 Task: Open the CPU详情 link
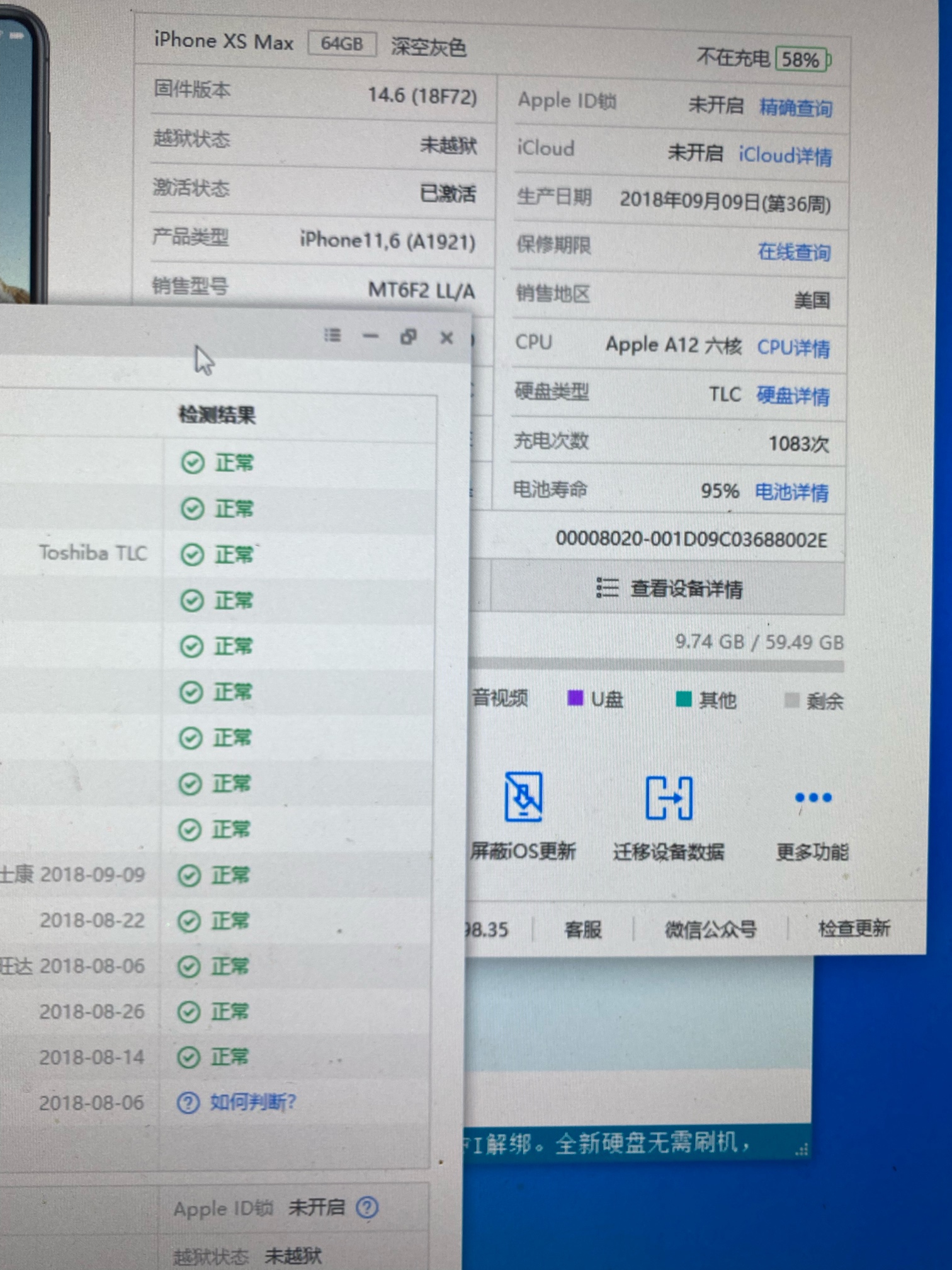[x=793, y=348]
